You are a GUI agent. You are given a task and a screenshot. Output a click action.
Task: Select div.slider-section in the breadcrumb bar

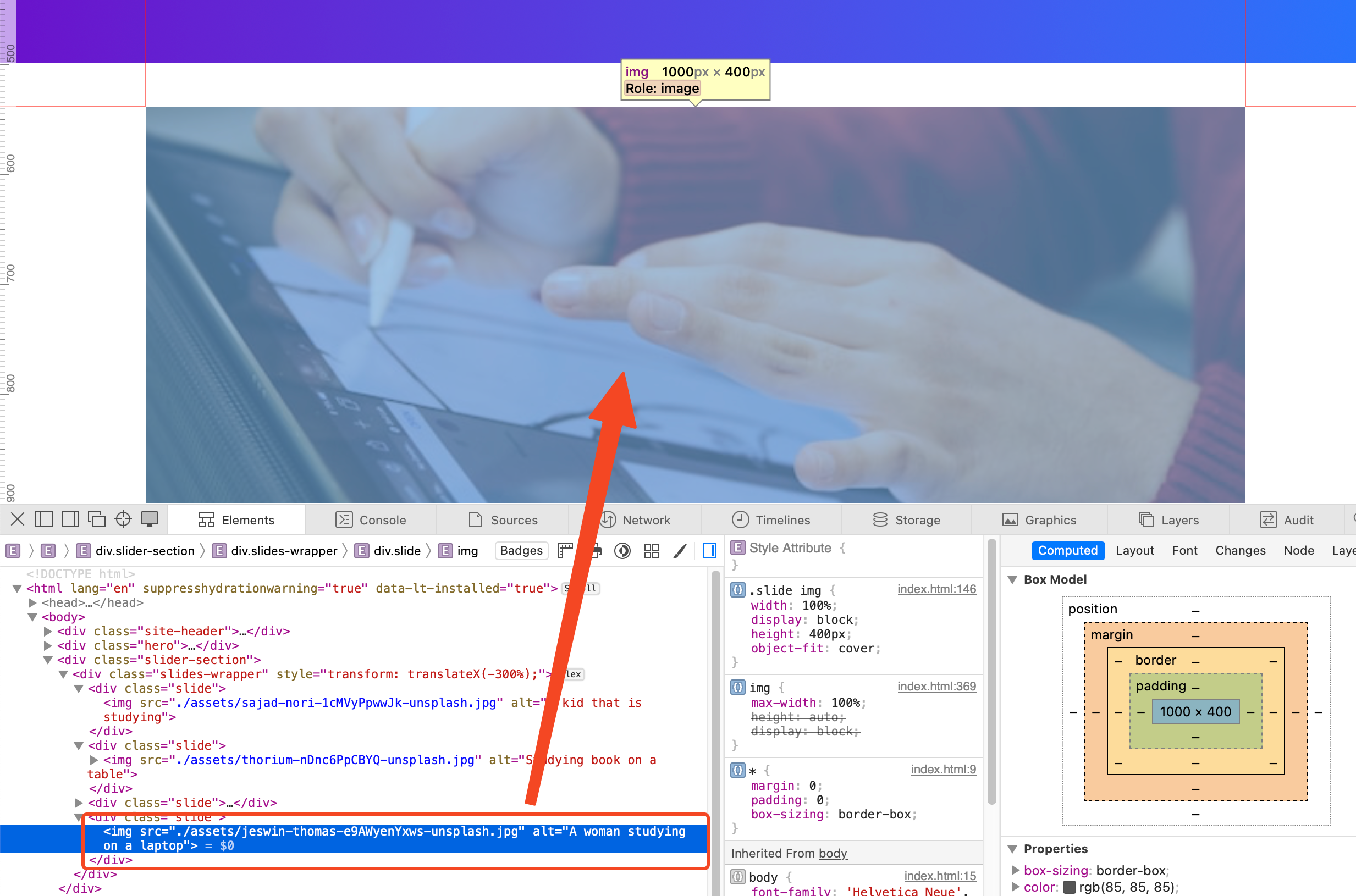coord(145,550)
